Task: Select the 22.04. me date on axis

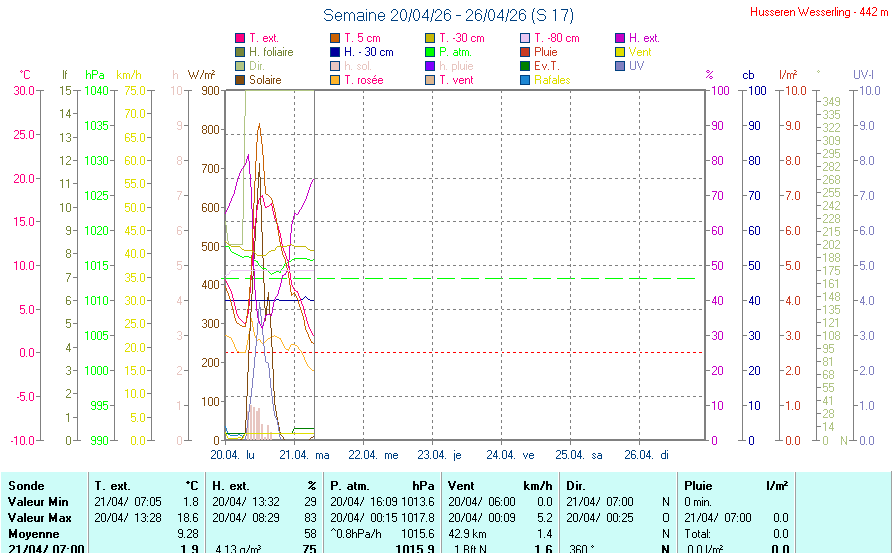Action: click(380, 455)
